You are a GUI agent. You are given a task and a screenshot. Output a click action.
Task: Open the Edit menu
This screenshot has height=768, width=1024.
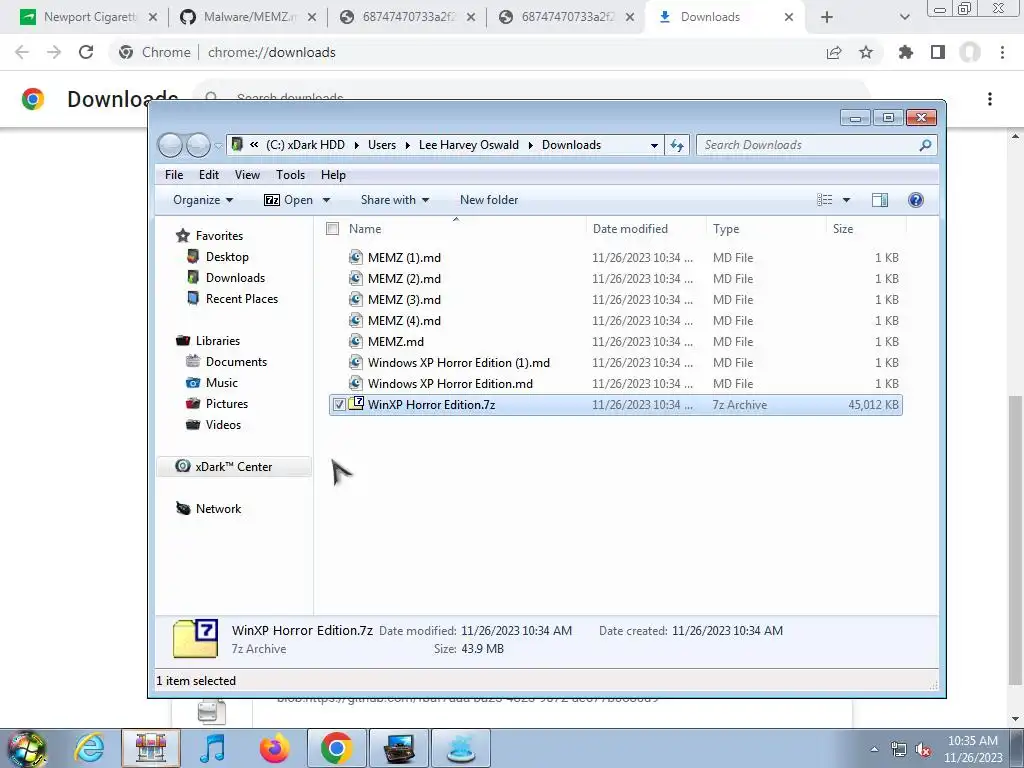pyautogui.click(x=209, y=174)
